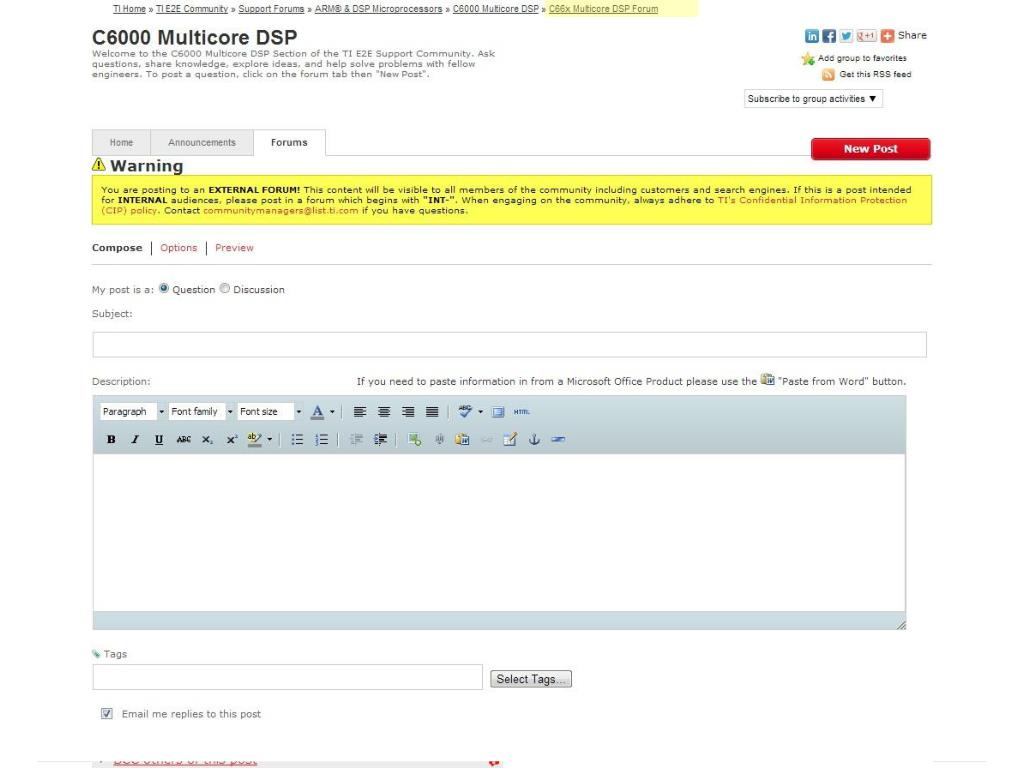Click the editor resize handle corner
1024x768 pixels.
901,625
